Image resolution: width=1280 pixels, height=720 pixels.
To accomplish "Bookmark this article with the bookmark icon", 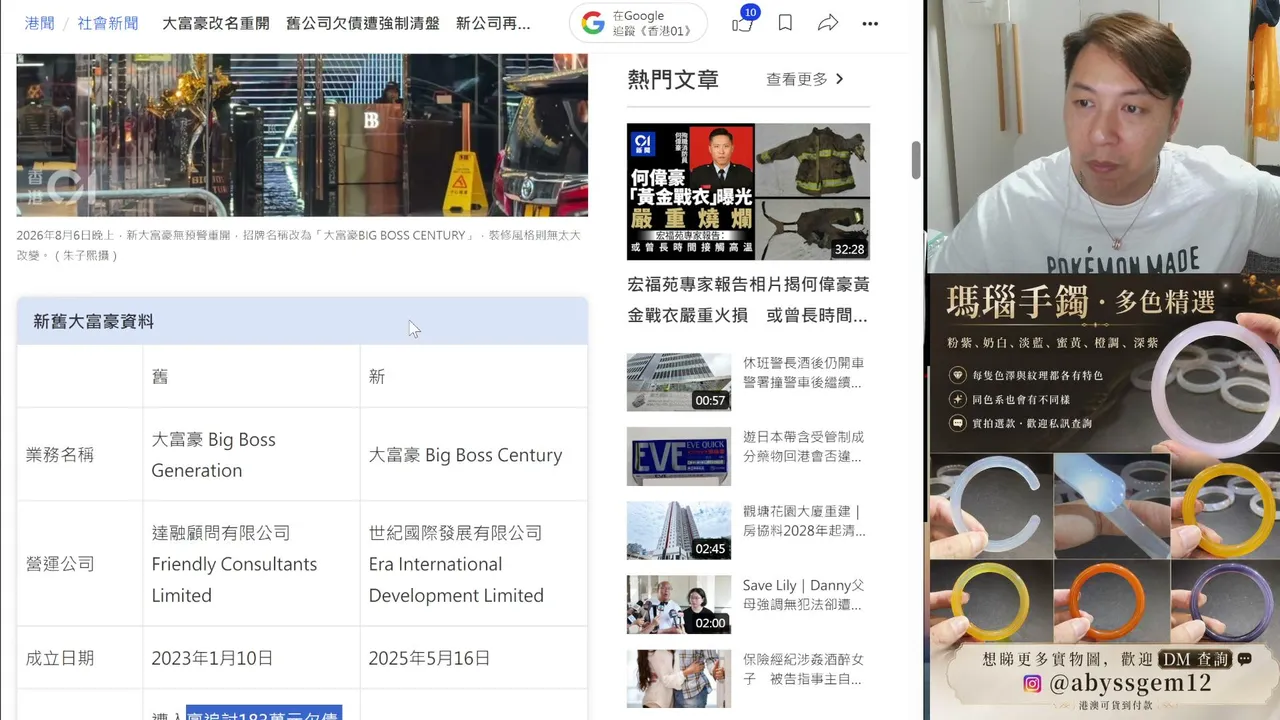I will coord(785,23).
